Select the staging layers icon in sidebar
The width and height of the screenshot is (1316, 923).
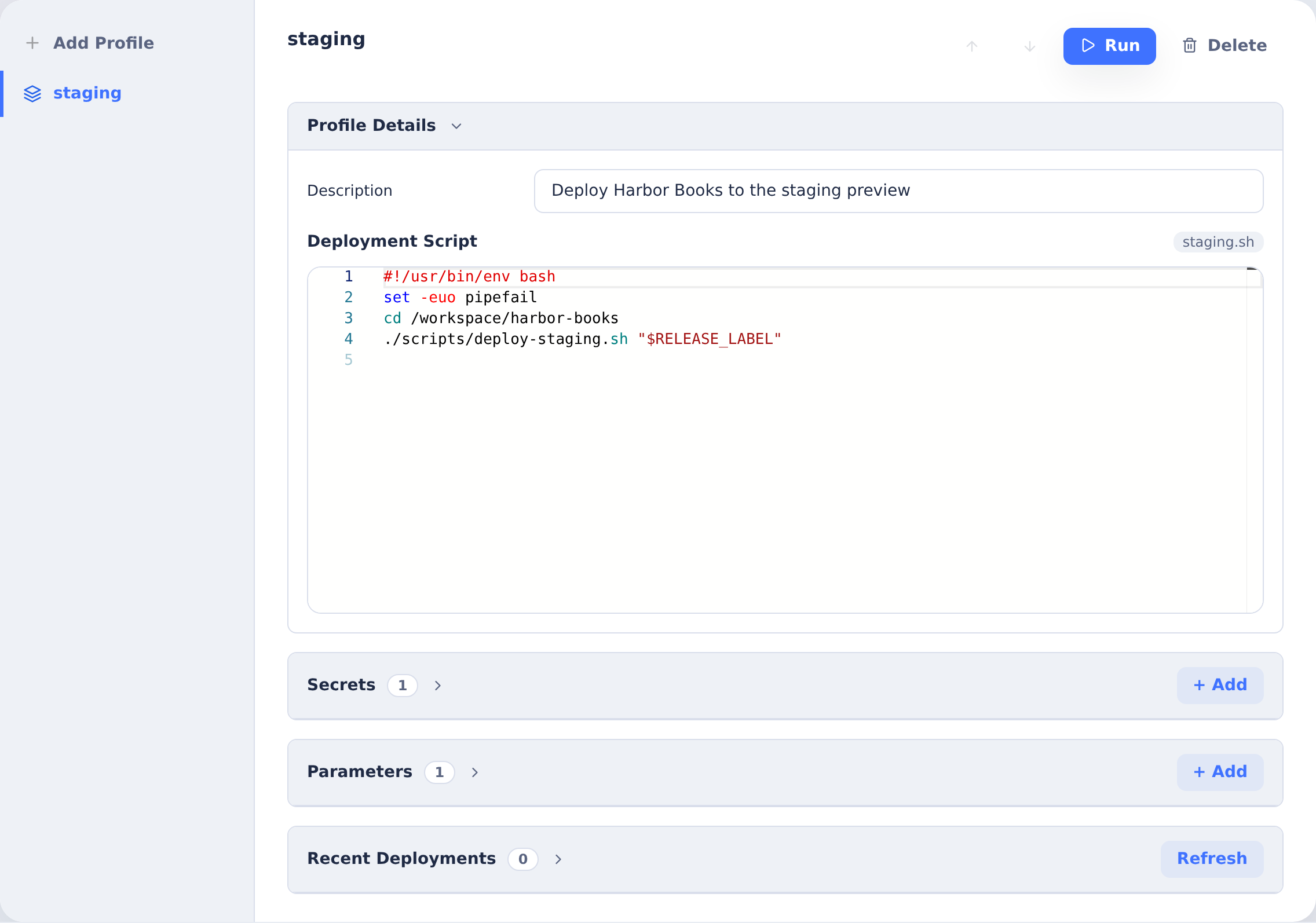click(32, 93)
